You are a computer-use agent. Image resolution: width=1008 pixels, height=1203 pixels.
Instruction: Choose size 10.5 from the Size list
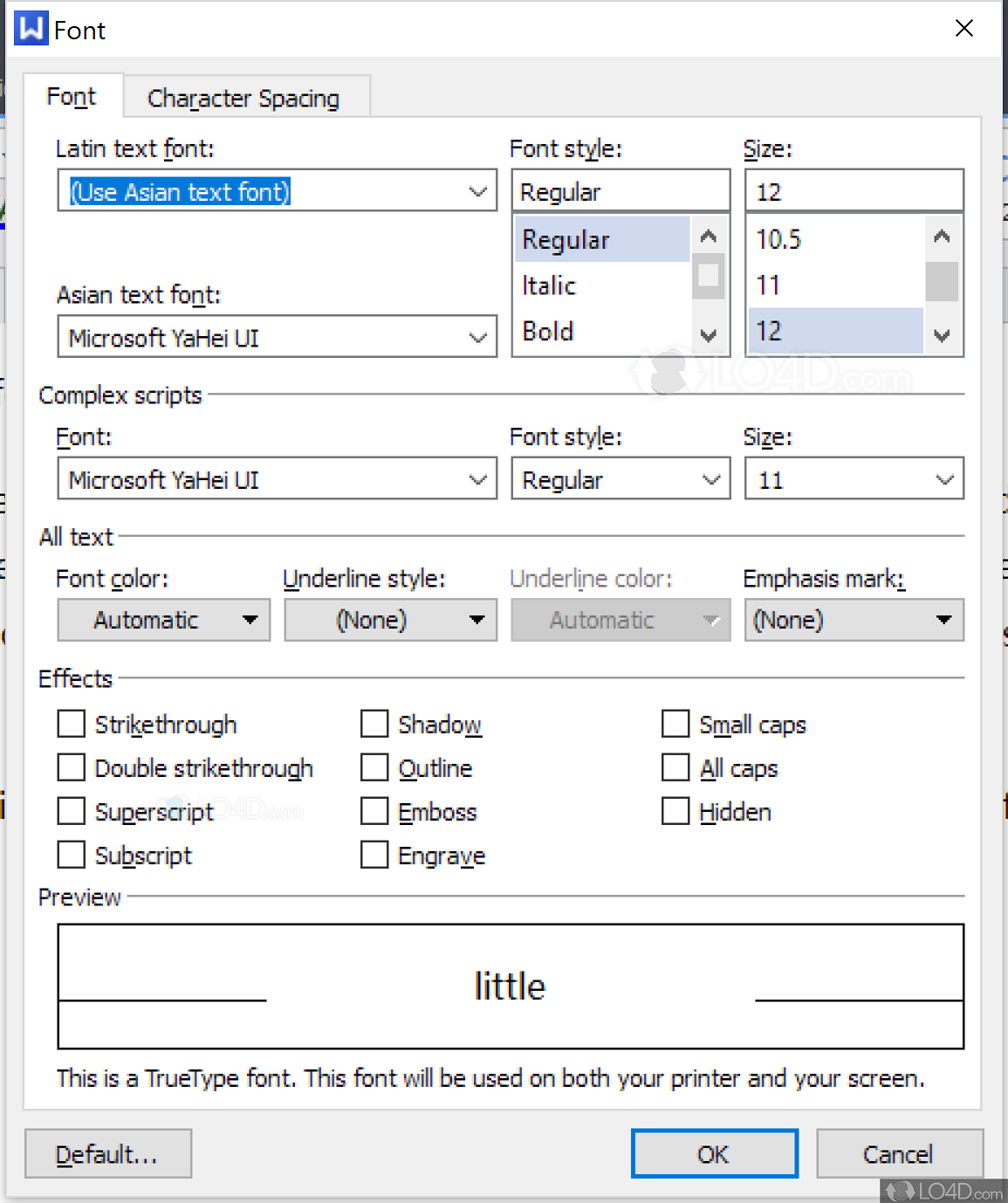click(778, 238)
